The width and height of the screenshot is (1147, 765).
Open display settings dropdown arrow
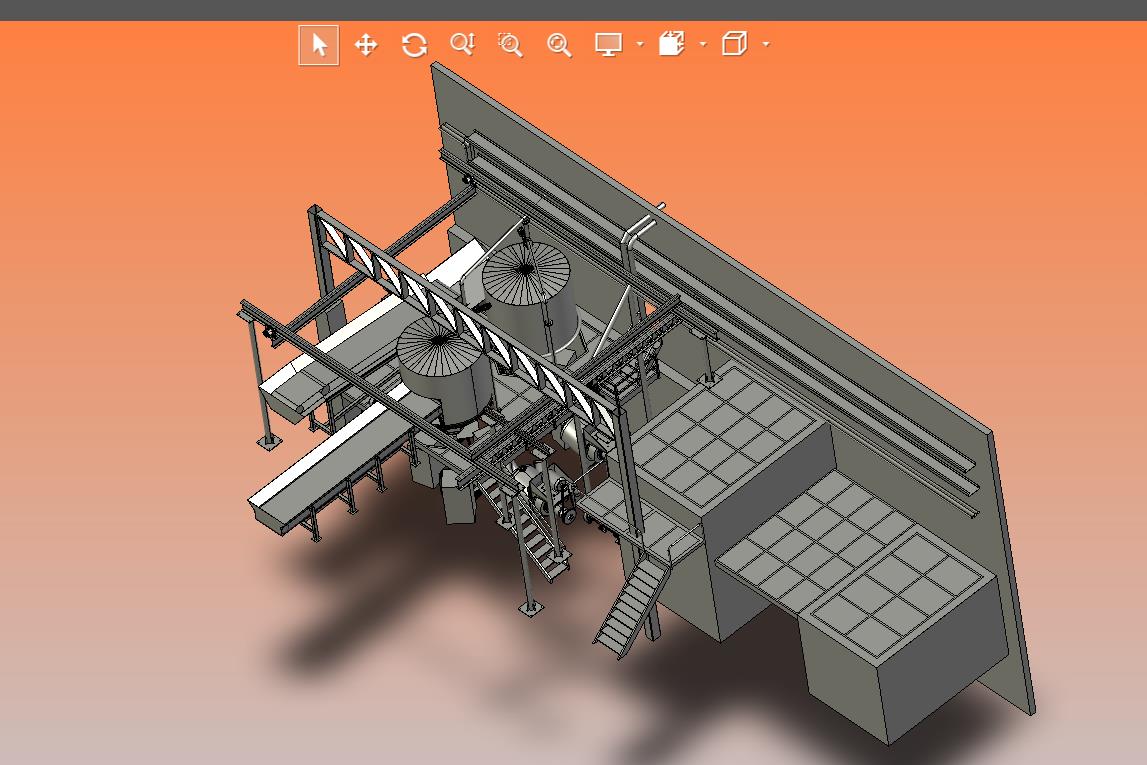640,45
